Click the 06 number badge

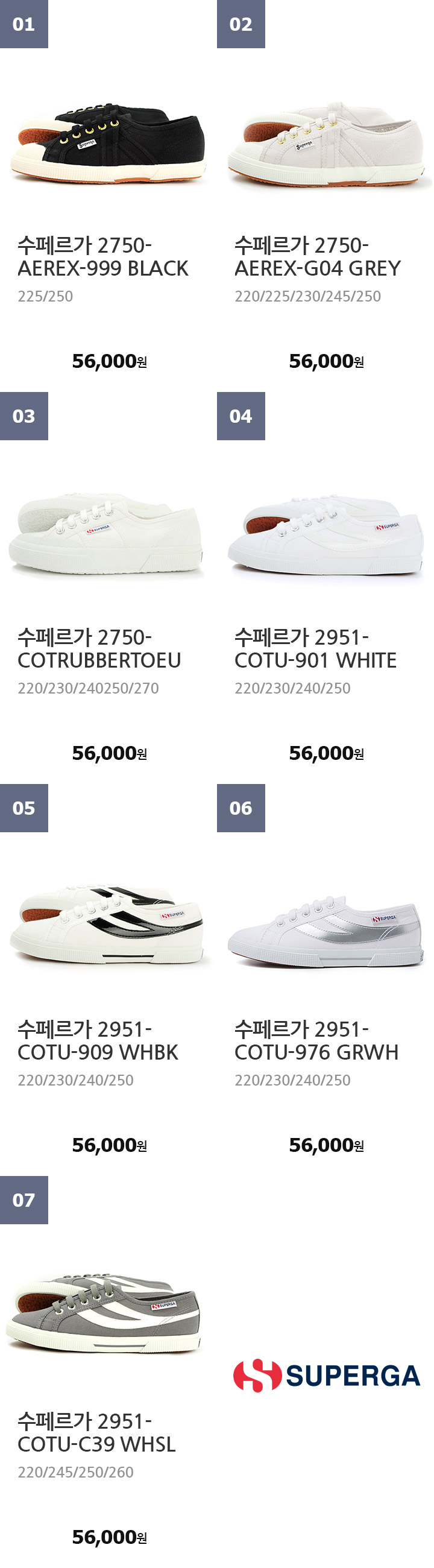(241, 808)
